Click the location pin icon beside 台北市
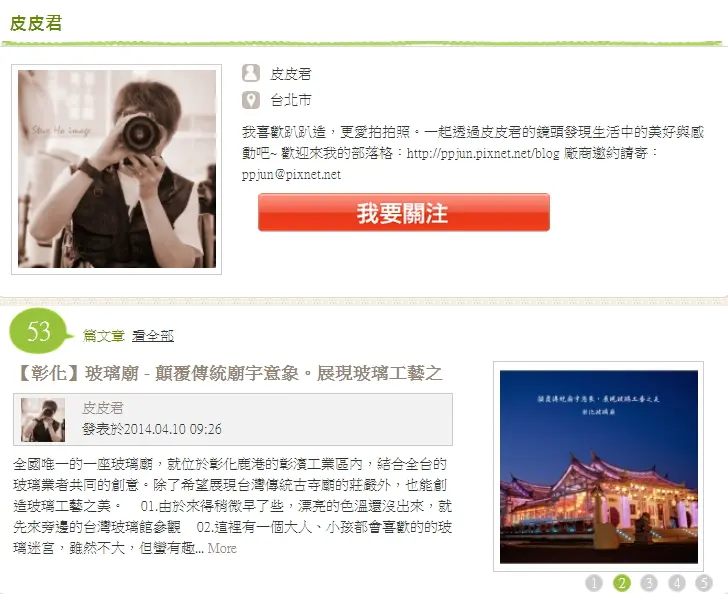This screenshot has height=594, width=728. [251, 100]
